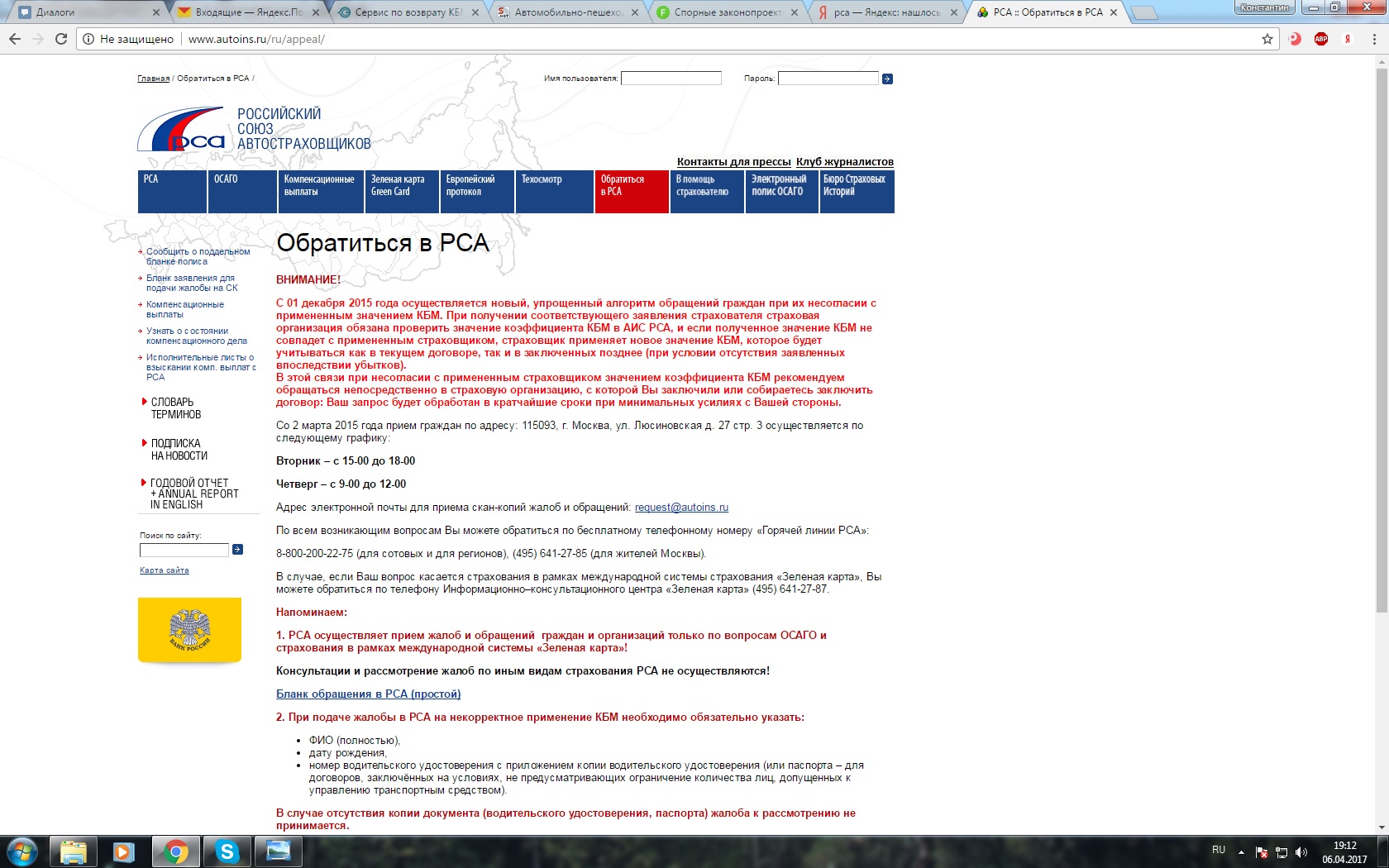Click the Имя пользователя input field
1389x868 pixels.
(671, 79)
